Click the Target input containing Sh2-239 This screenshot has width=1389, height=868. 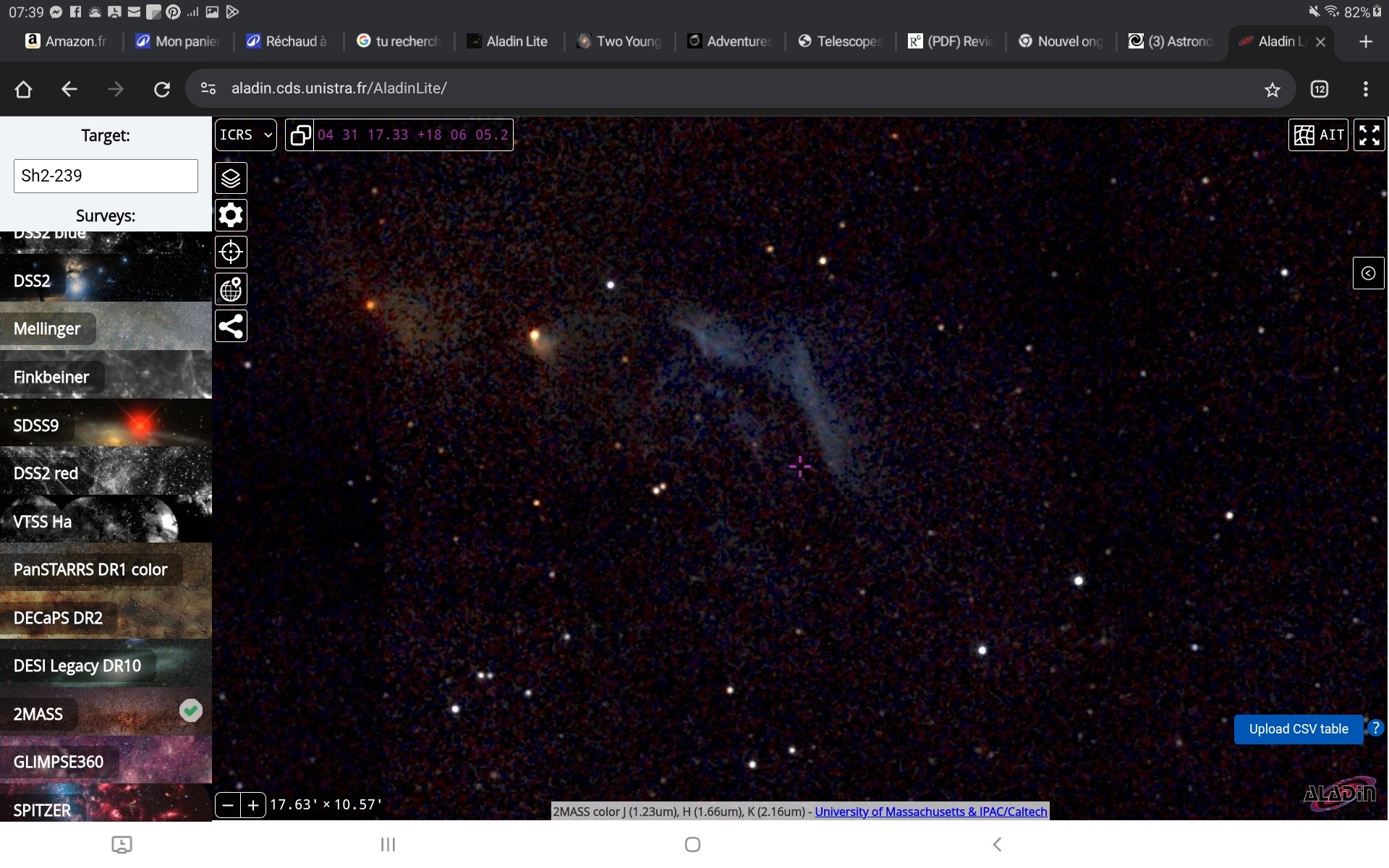(x=106, y=176)
